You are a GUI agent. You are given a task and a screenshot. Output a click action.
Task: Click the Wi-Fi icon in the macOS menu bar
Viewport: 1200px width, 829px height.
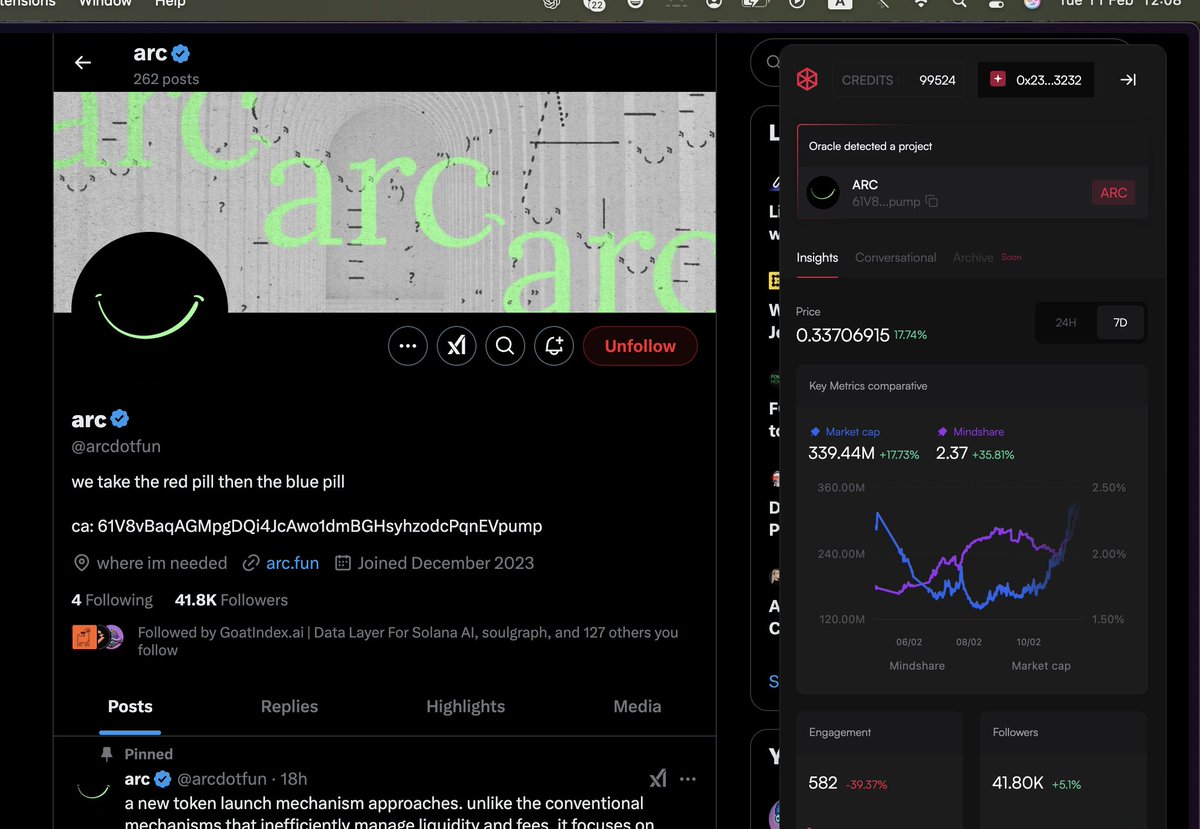point(921,4)
